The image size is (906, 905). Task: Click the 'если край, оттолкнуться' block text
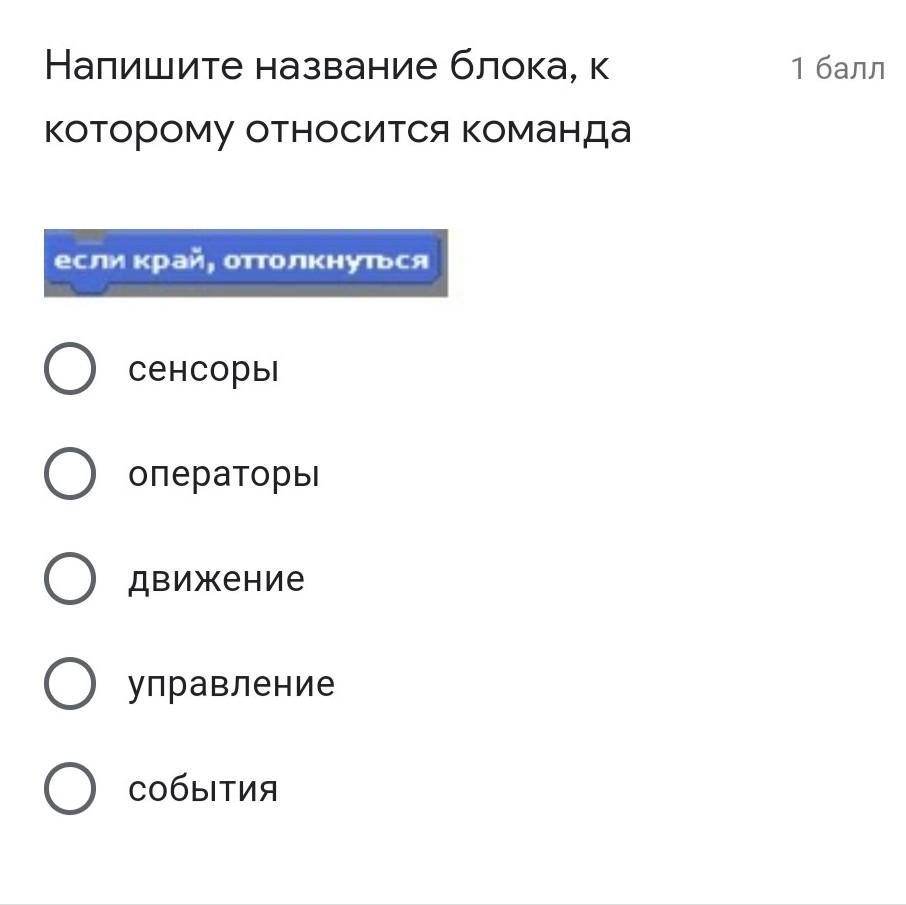click(x=241, y=261)
